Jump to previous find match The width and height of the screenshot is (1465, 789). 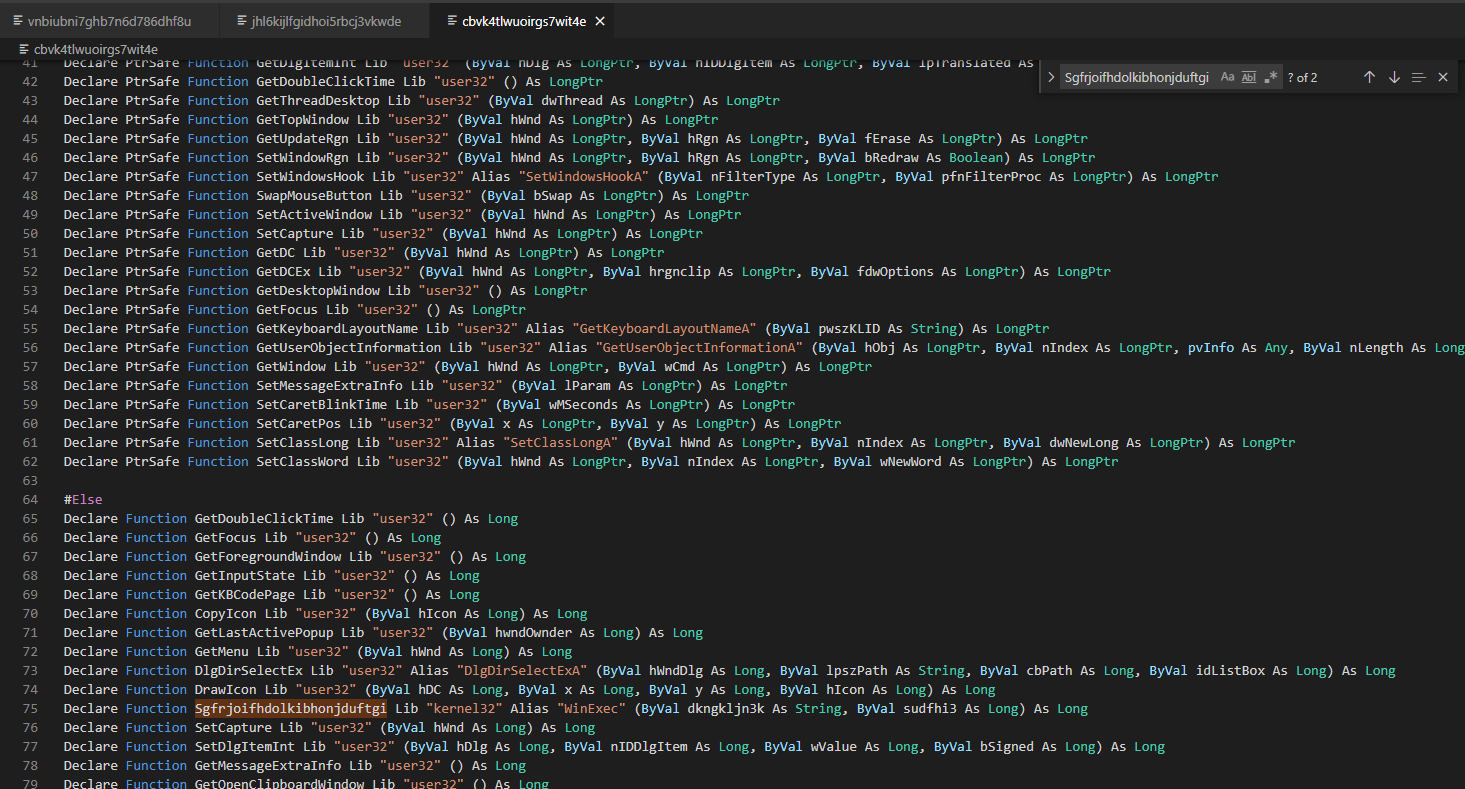pos(1370,77)
